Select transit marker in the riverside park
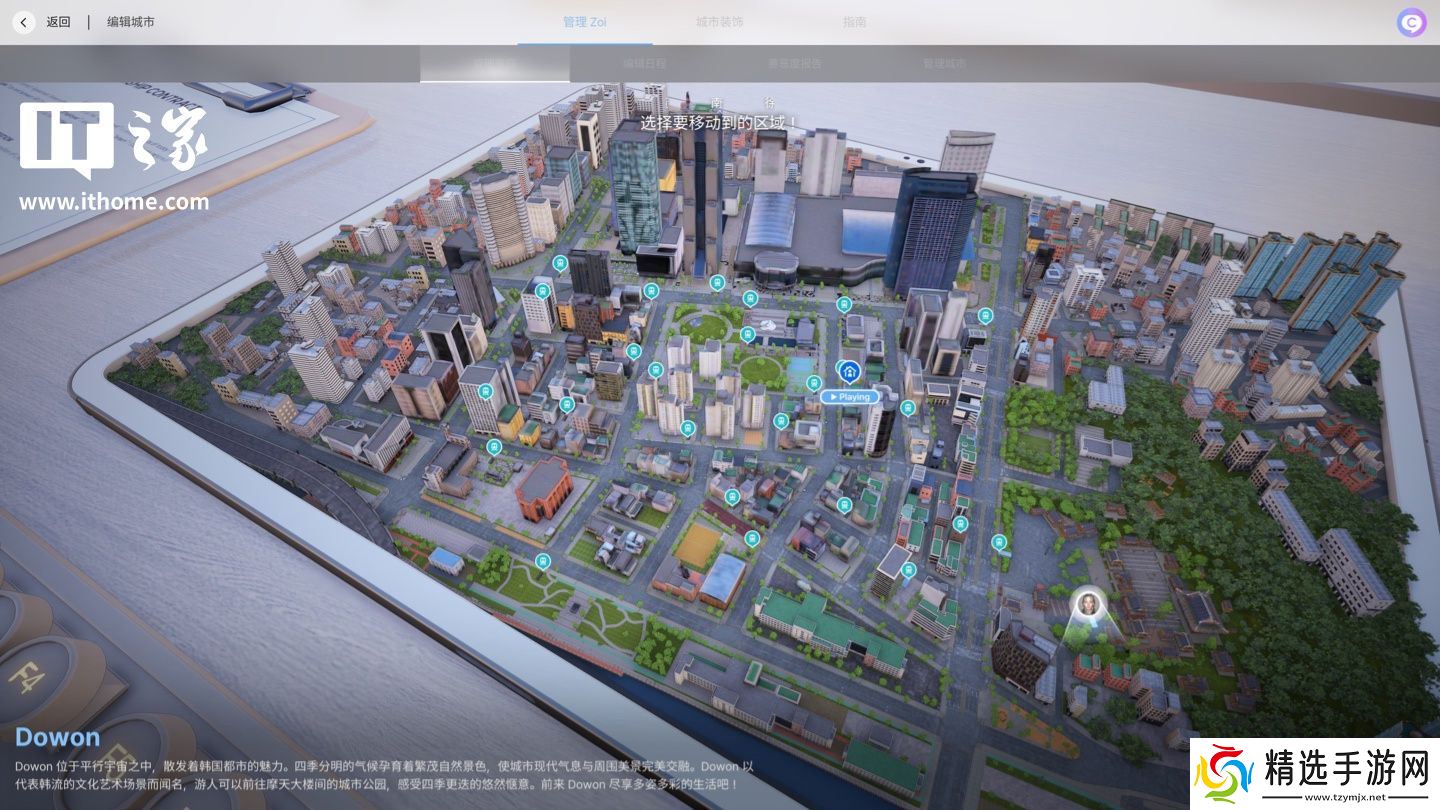The image size is (1440, 810). (543, 561)
